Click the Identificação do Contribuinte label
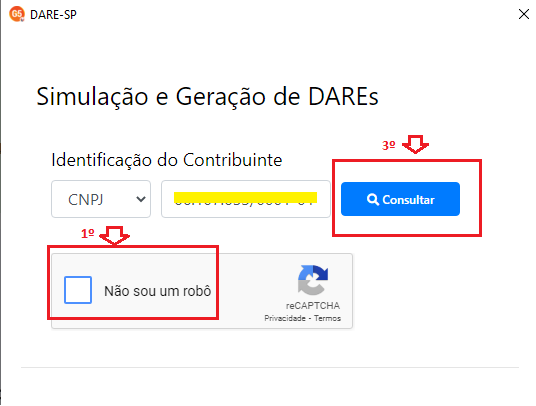The width and height of the screenshot is (536, 406). point(167,160)
